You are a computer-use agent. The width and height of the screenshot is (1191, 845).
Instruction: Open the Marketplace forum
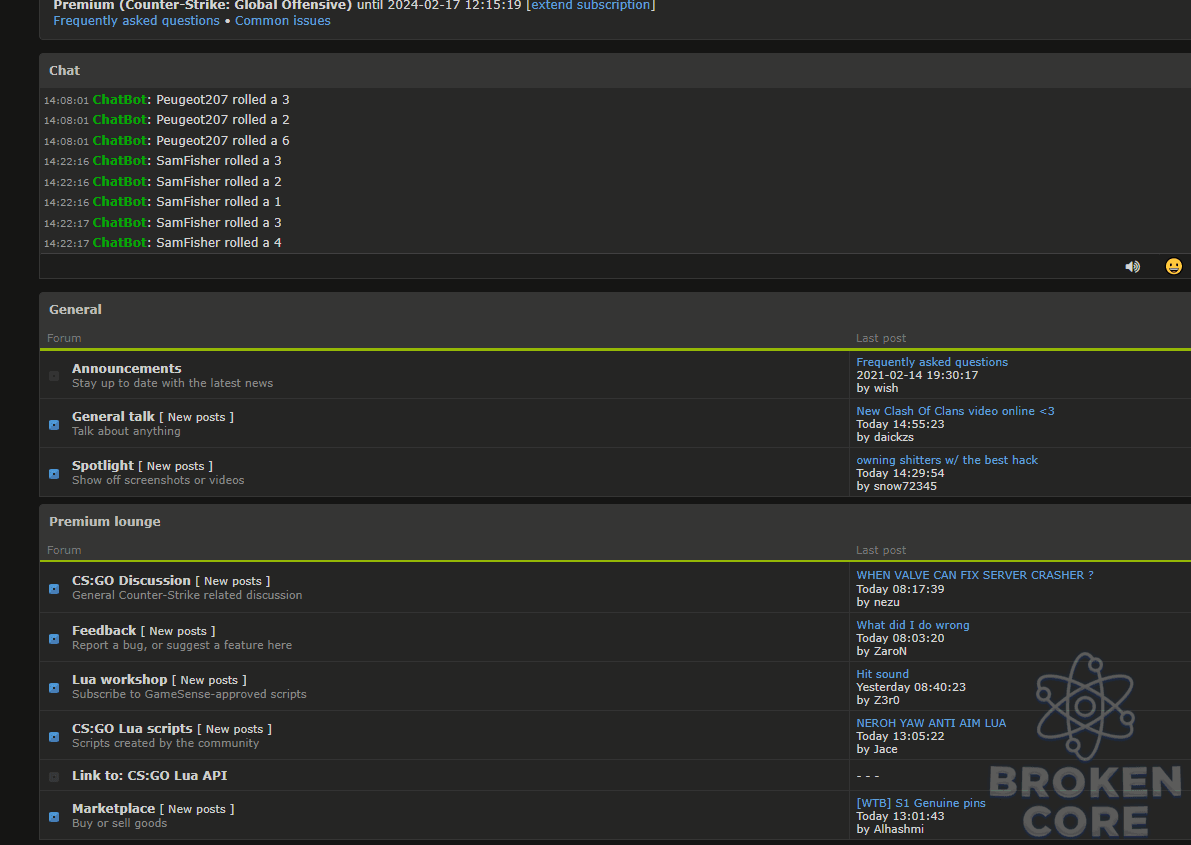[113, 809]
